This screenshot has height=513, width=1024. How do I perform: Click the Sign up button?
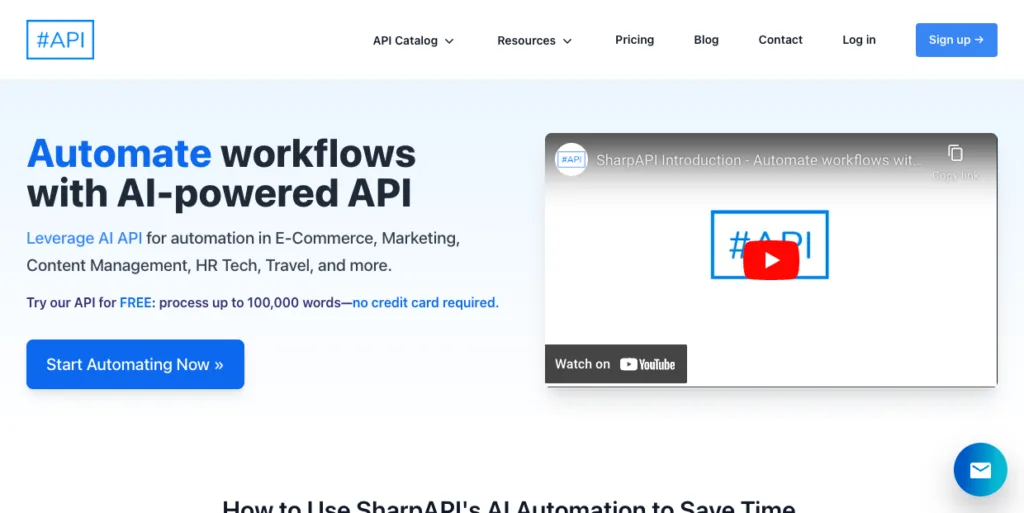pyautogui.click(x=956, y=40)
